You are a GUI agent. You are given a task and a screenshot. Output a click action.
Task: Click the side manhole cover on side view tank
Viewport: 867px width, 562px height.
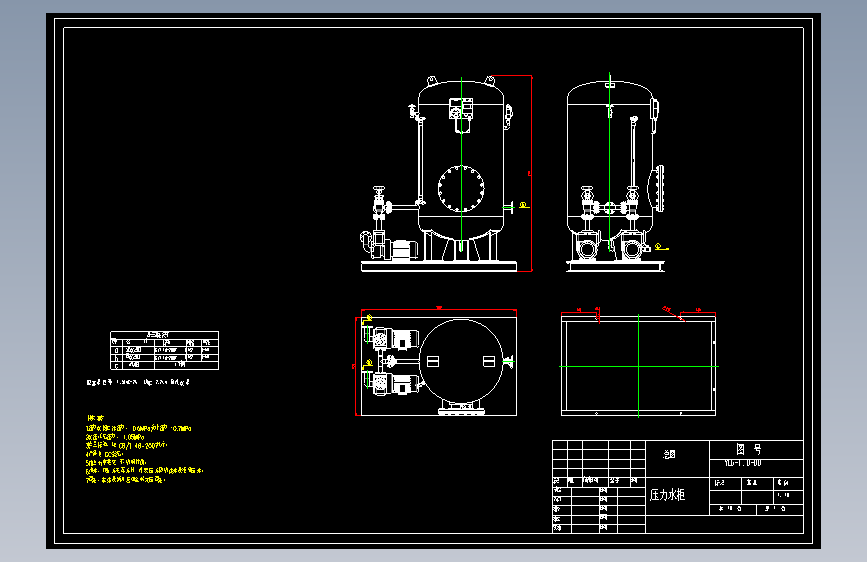[659, 188]
